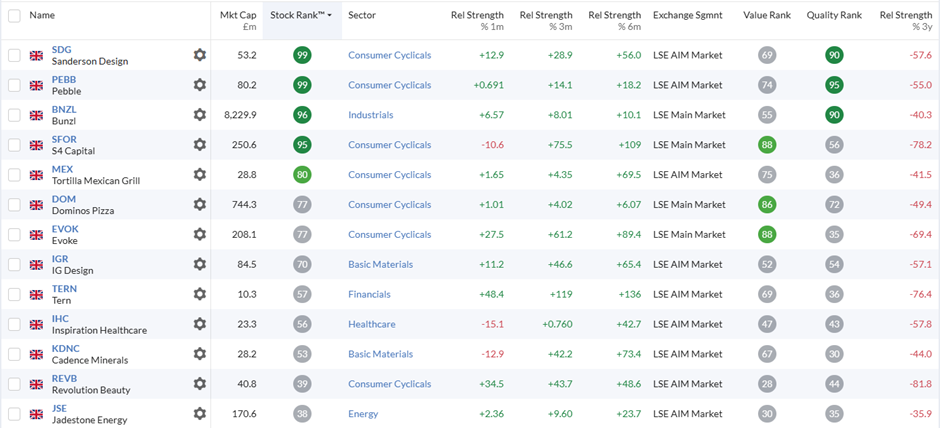This screenshot has height=428, width=940.
Task: Tick the checkbox for DOM Dominos Pizza
Action: coord(14,204)
